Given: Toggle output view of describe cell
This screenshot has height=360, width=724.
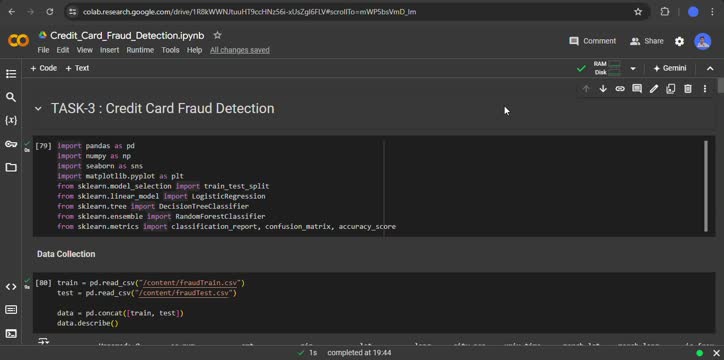Looking at the screenshot, I should click(43, 341).
